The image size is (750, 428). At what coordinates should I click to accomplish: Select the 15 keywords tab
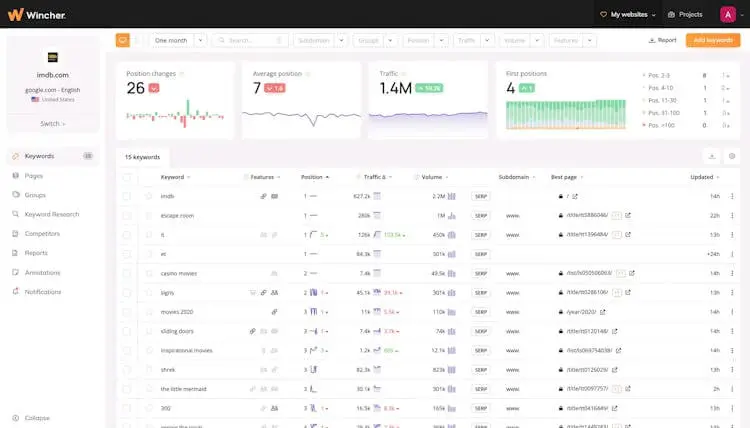[x=143, y=157]
